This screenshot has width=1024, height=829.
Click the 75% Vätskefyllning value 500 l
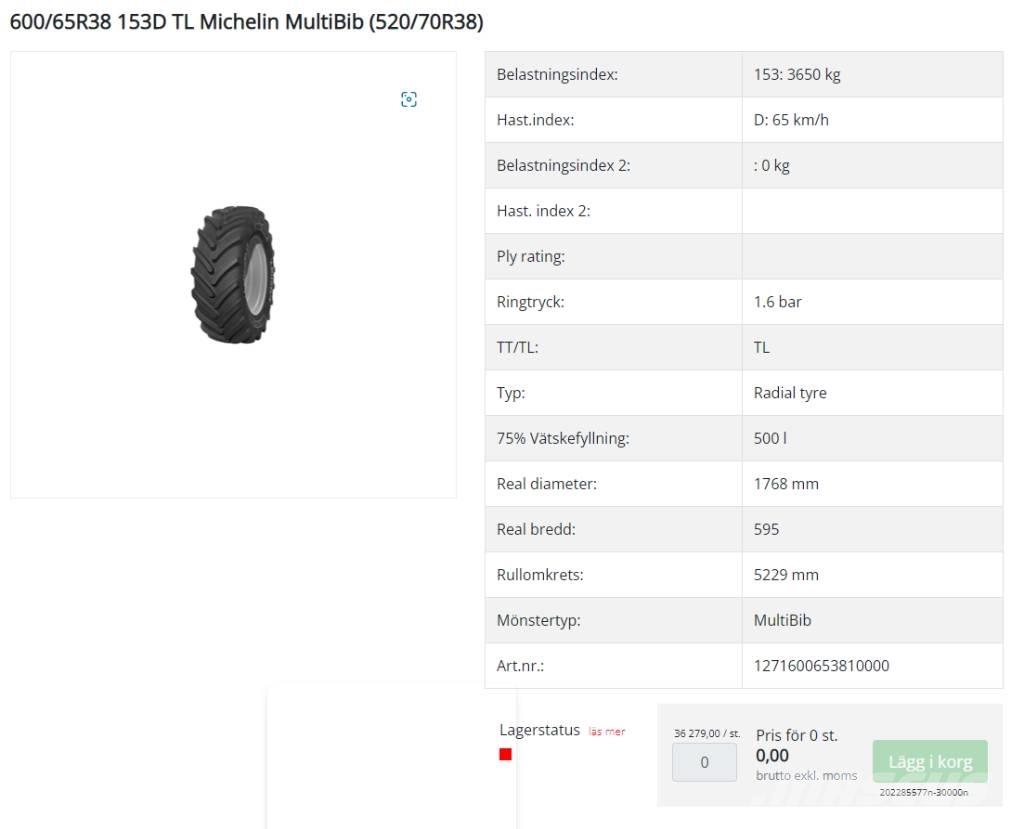(x=770, y=438)
